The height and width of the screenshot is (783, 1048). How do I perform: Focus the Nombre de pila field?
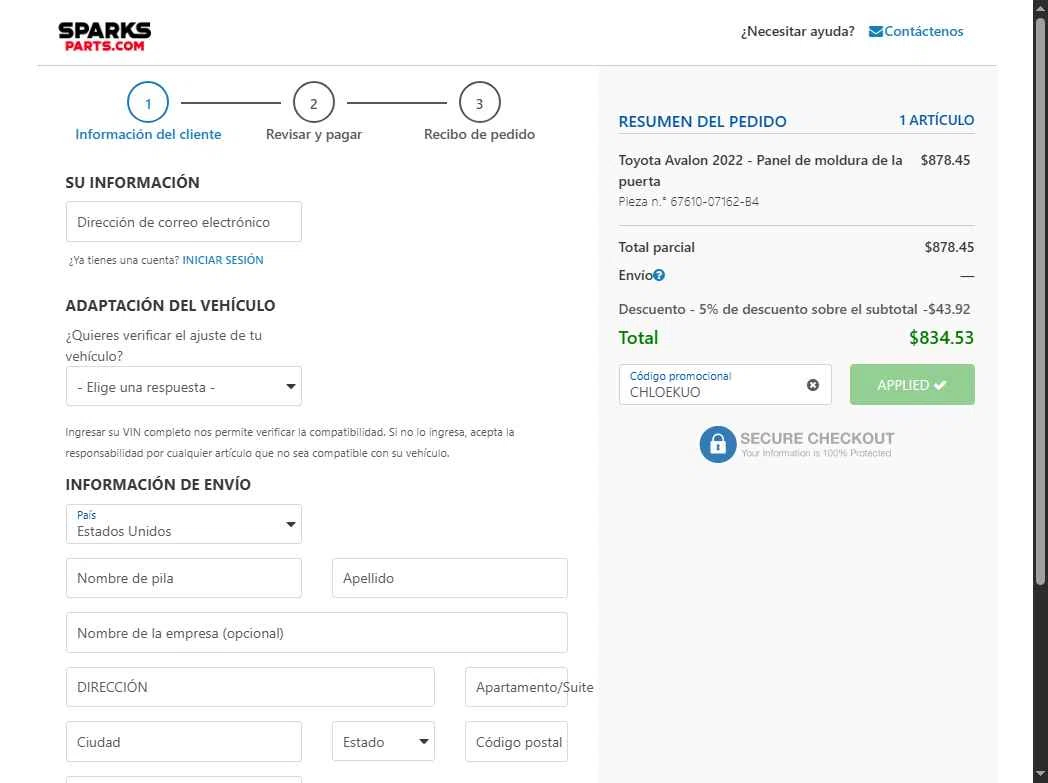click(x=184, y=578)
